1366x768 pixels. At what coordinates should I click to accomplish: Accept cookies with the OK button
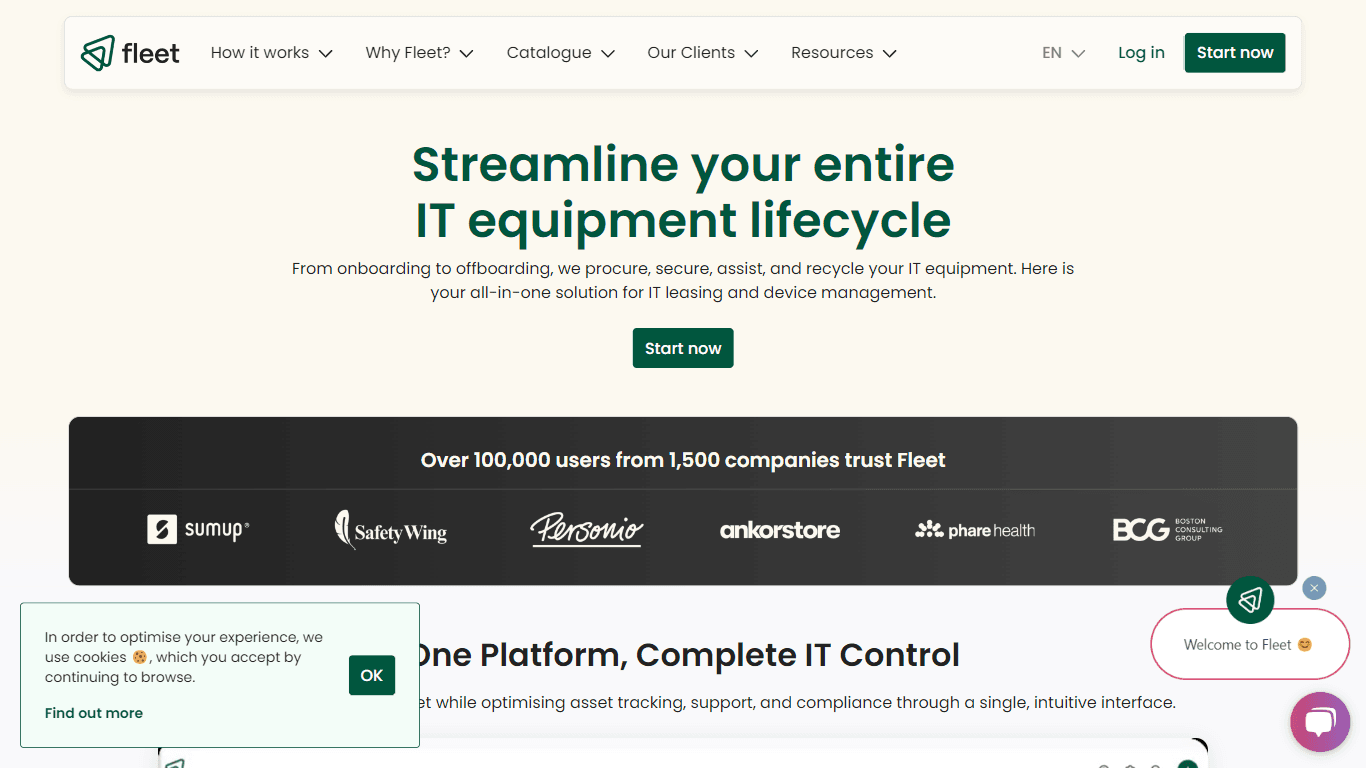(372, 675)
